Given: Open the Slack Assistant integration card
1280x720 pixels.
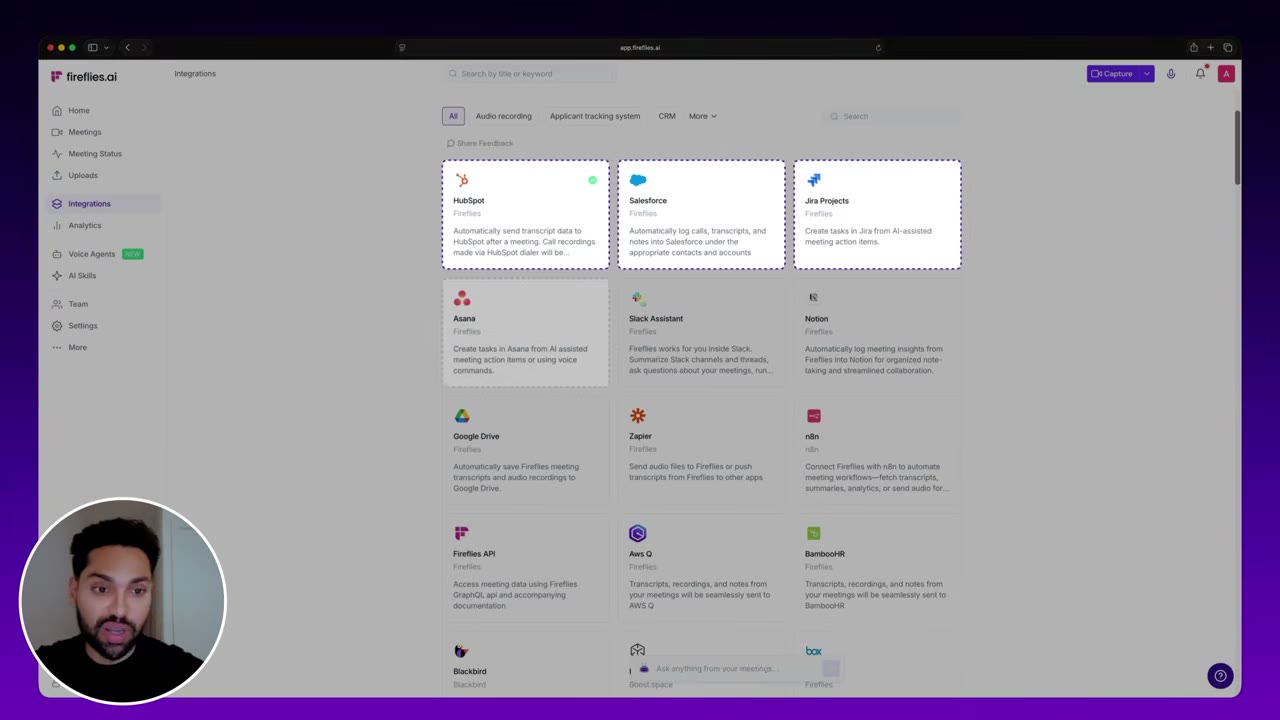Looking at the screenshot, I should [701, 333].
